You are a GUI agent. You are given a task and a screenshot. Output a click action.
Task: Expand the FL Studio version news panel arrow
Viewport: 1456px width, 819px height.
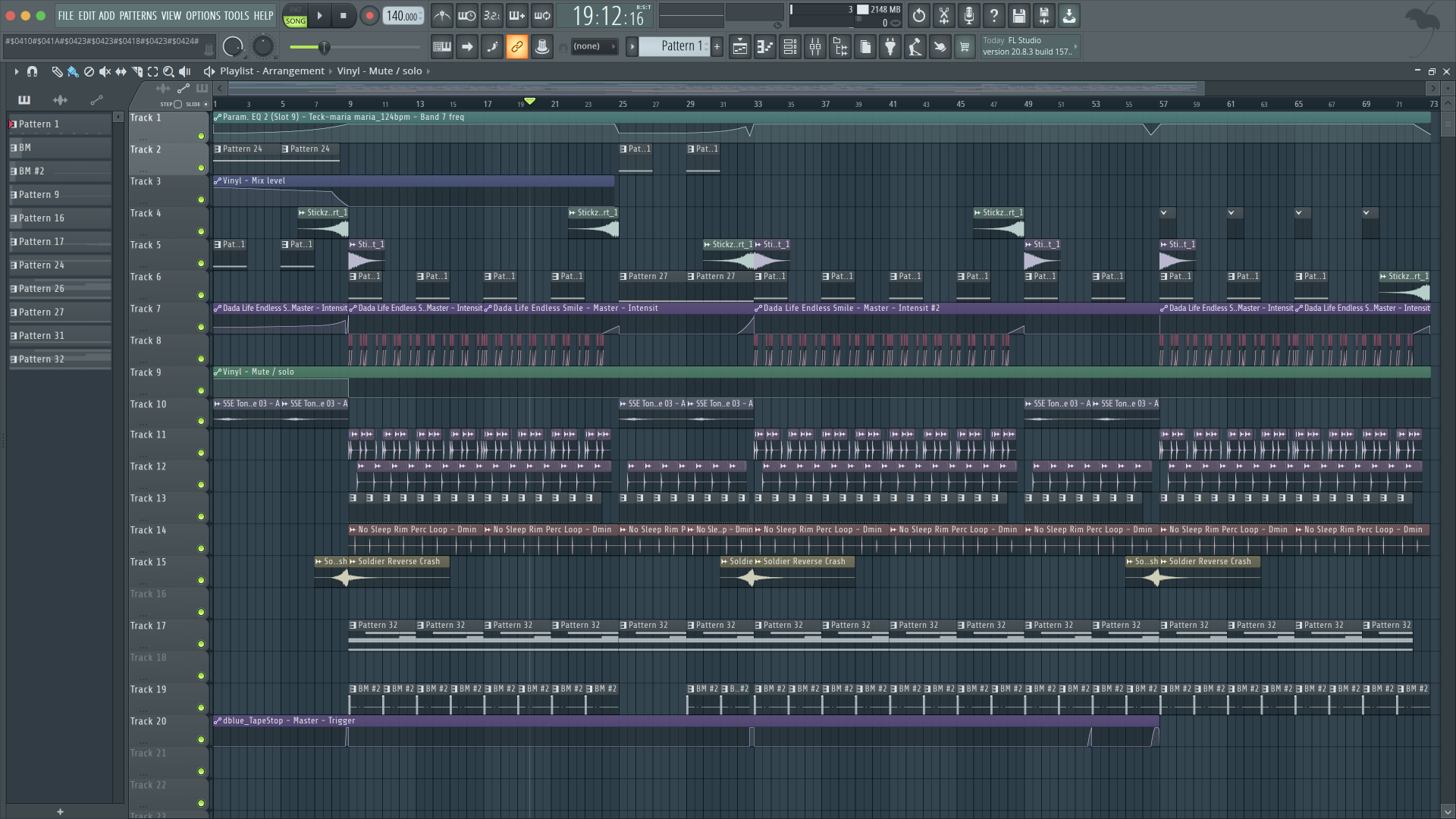[1075, 47]
